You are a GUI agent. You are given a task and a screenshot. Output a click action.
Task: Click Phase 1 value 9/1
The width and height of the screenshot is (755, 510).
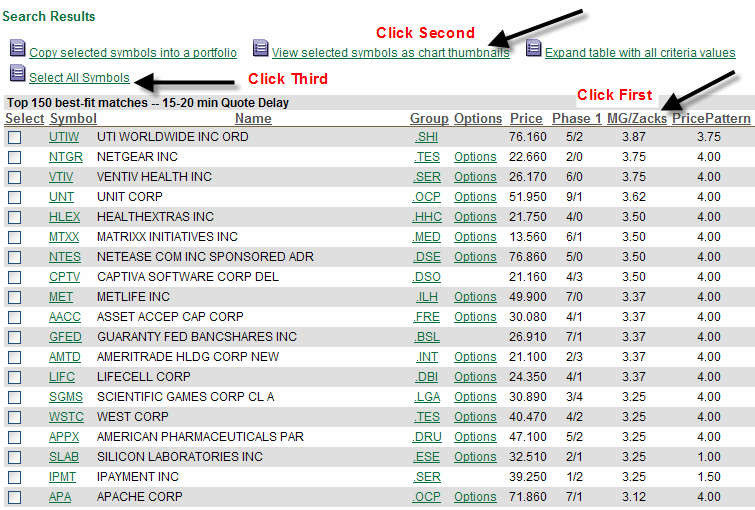point(574,196)
